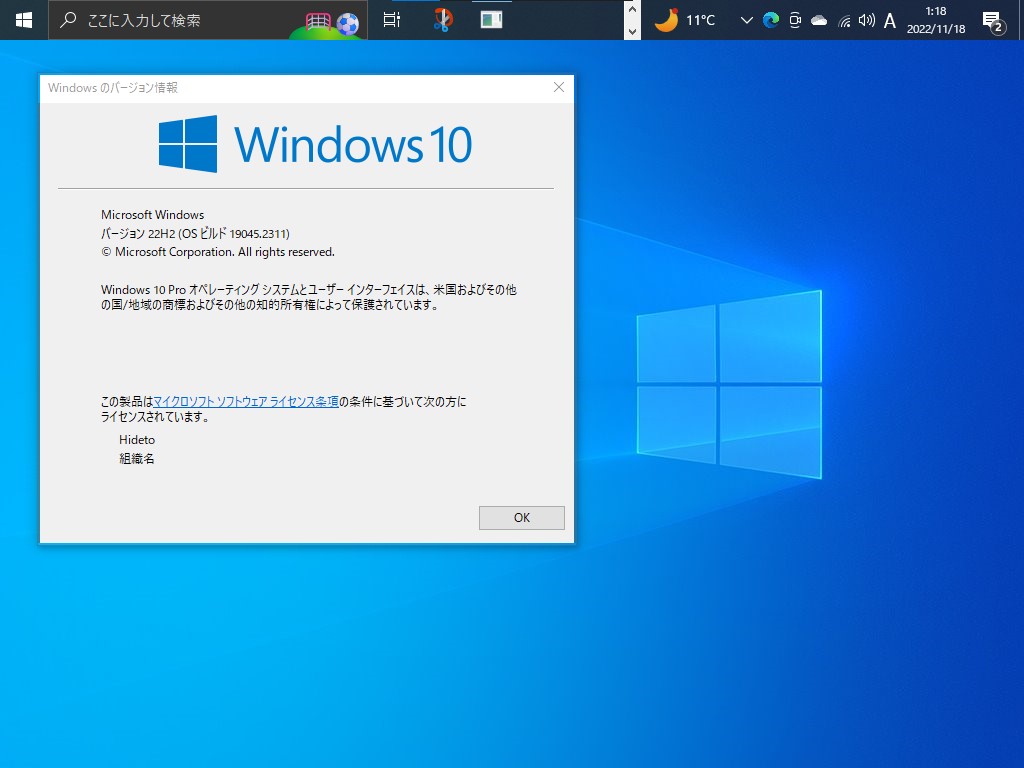Open the Start menu

pos(22,20)
